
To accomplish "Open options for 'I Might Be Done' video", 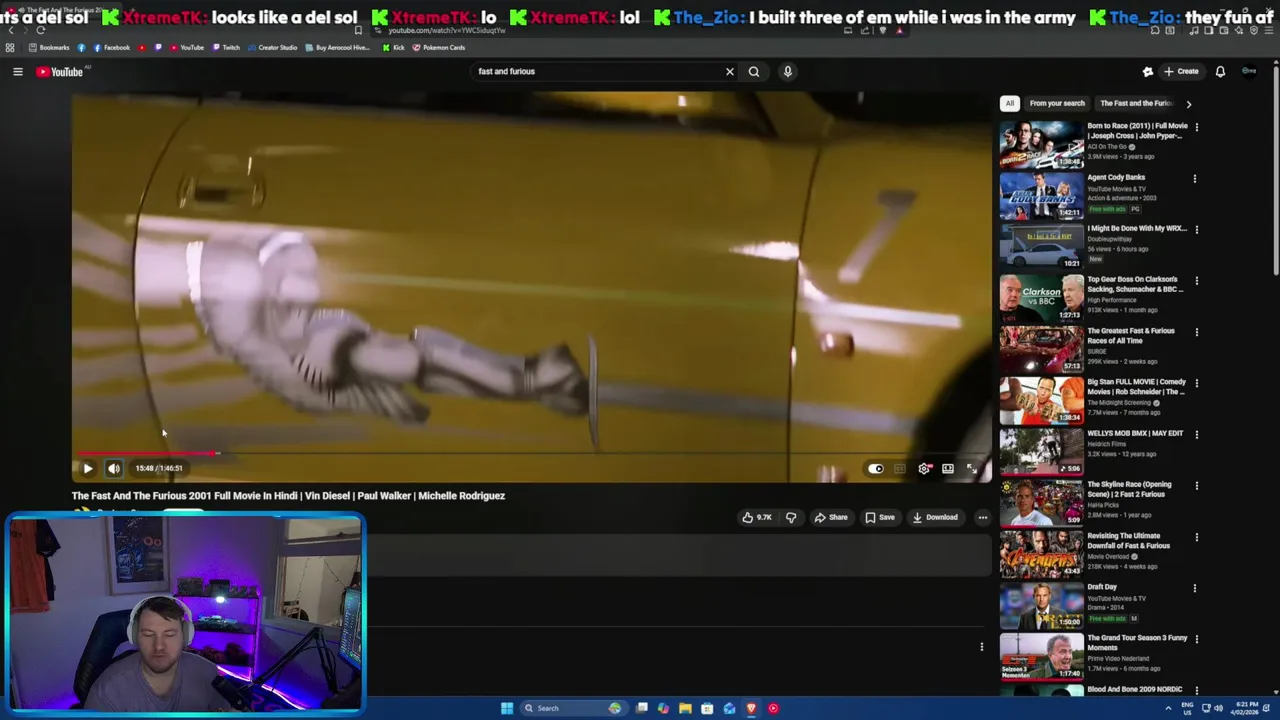I will point(1196,230).
